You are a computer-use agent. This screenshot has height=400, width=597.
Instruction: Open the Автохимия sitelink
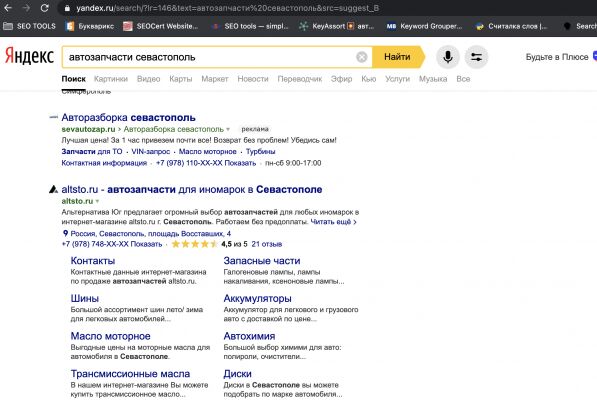tap(249, 336)
